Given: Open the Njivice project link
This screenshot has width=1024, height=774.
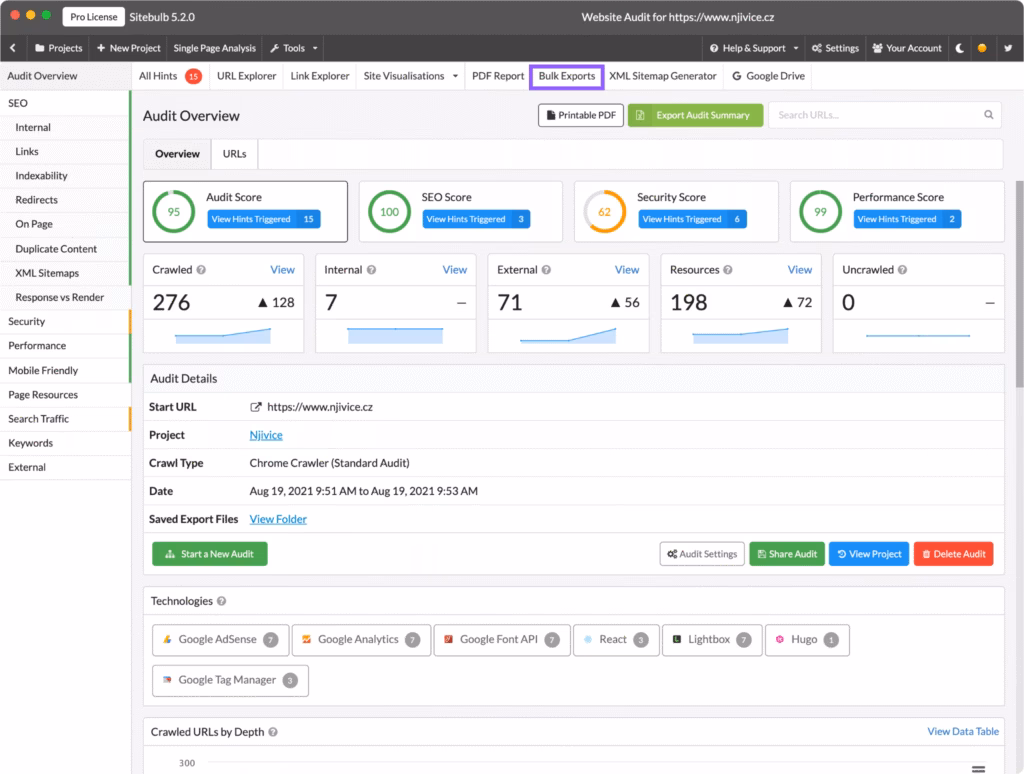Looking at the screenshot, I should coord(265,434).
